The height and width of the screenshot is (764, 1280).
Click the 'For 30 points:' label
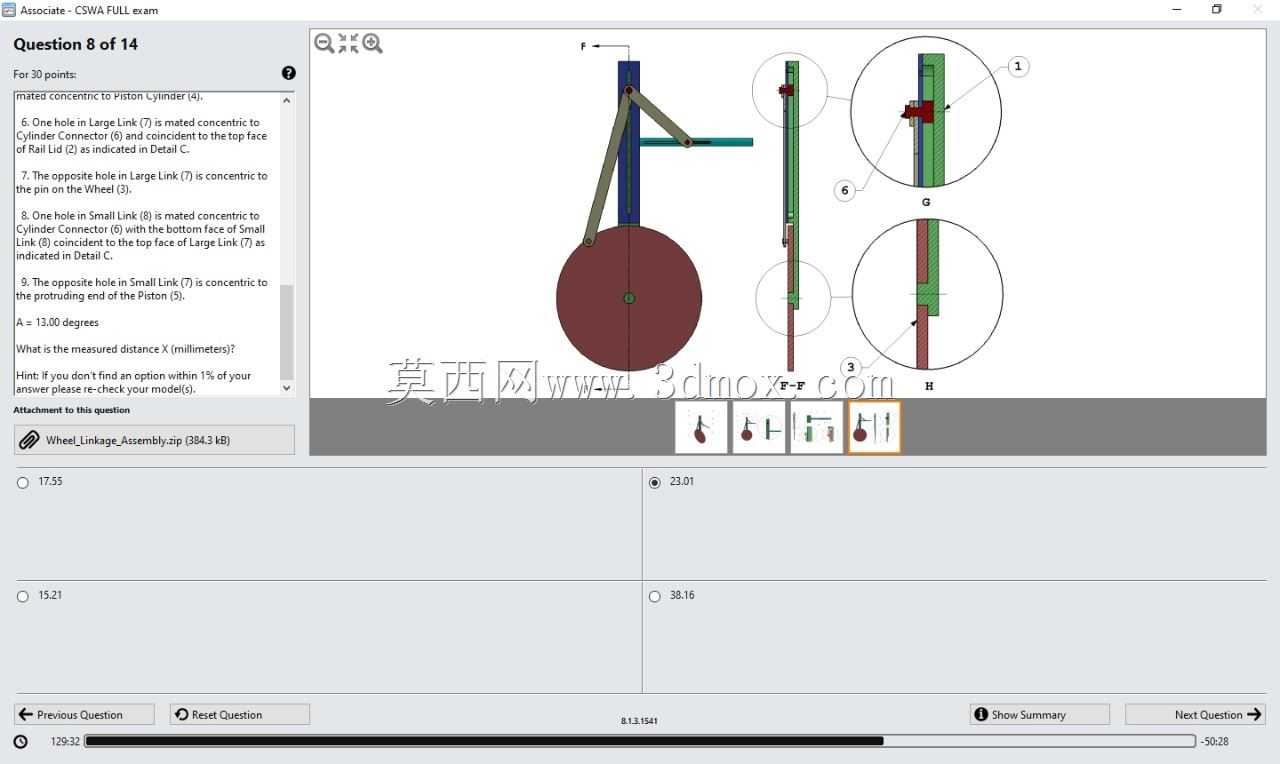[x=44, y=75]
